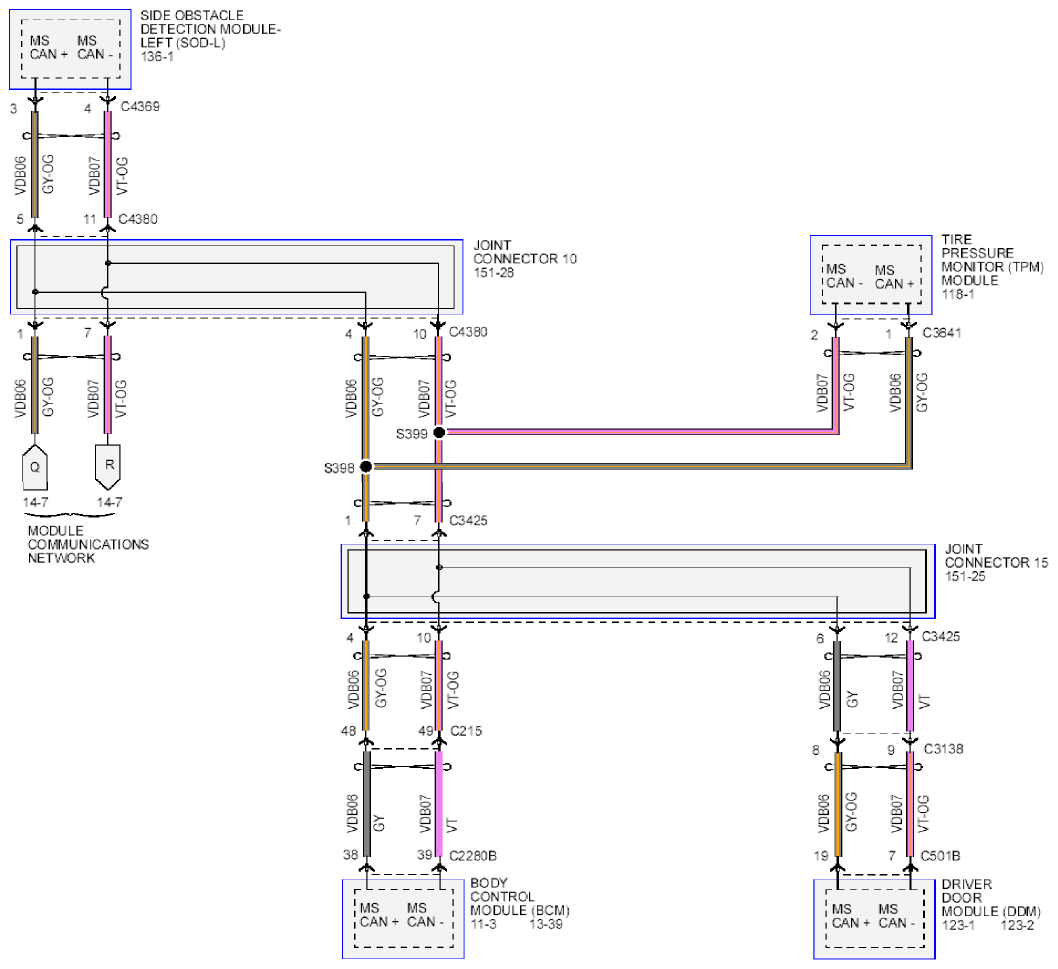Click the Joint Connector 15 box
Image resolution: width=1058 pixels, height=969 pixels.
(x=639, y=581)
